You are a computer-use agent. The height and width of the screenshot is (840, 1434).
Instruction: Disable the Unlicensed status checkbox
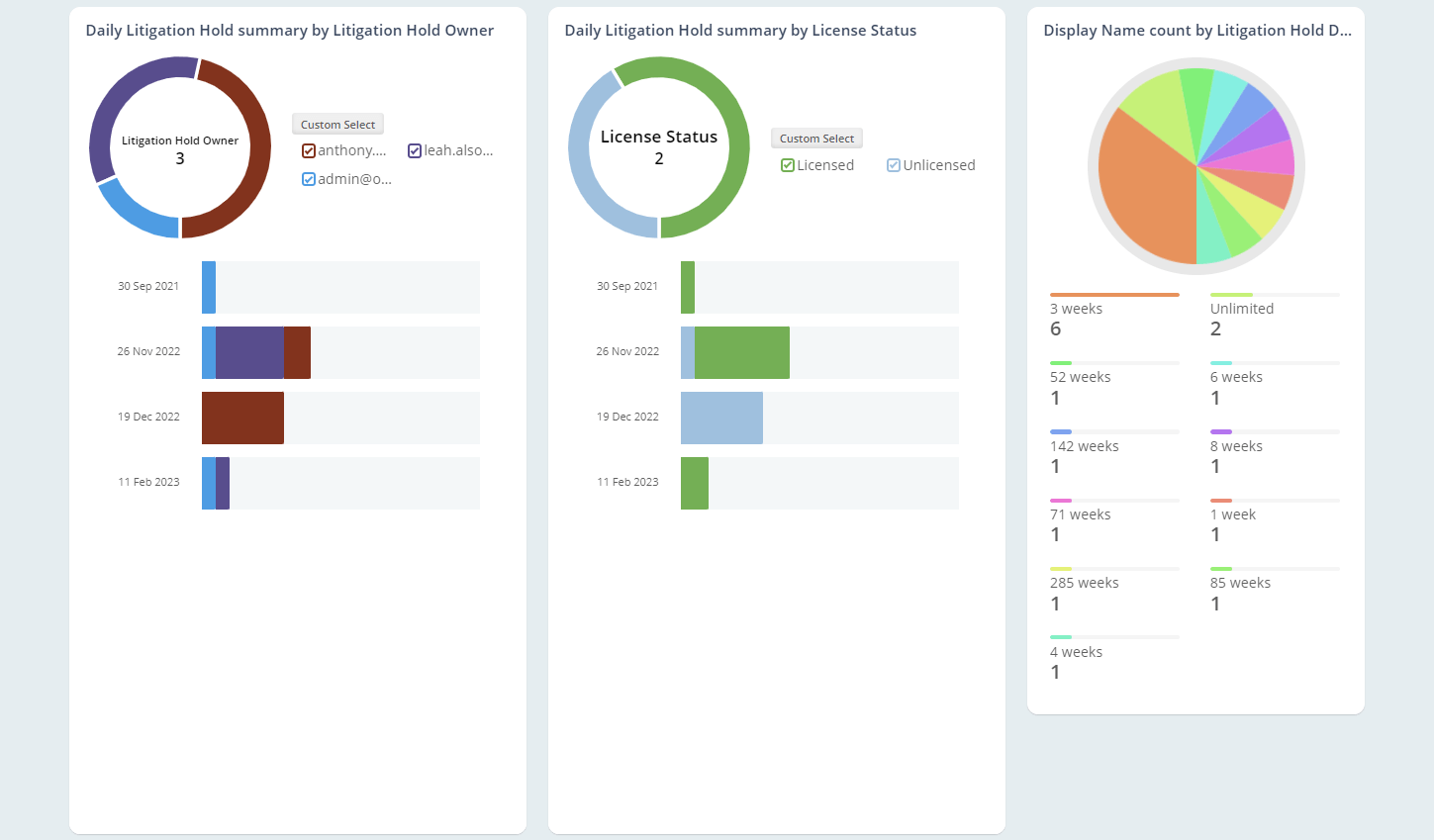893,164
